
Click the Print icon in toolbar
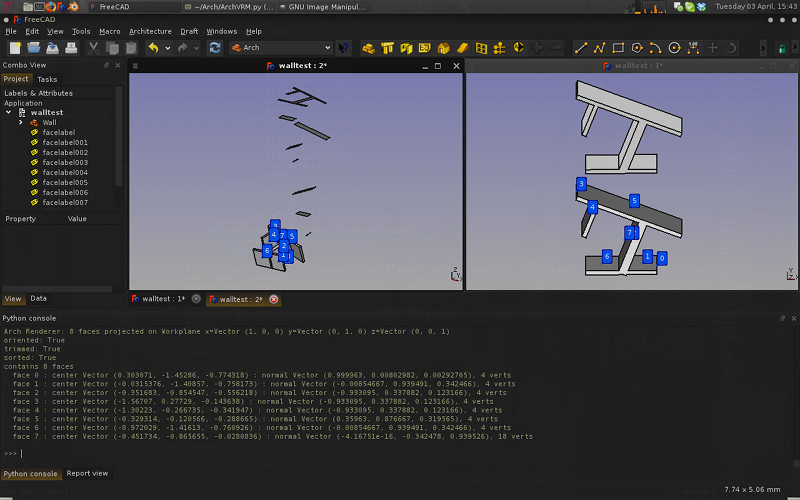click(71, 48)
